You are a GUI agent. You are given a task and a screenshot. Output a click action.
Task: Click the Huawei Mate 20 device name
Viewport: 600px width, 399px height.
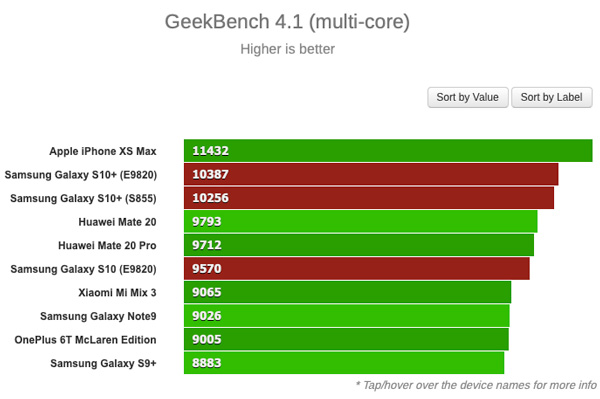point(117,222)
